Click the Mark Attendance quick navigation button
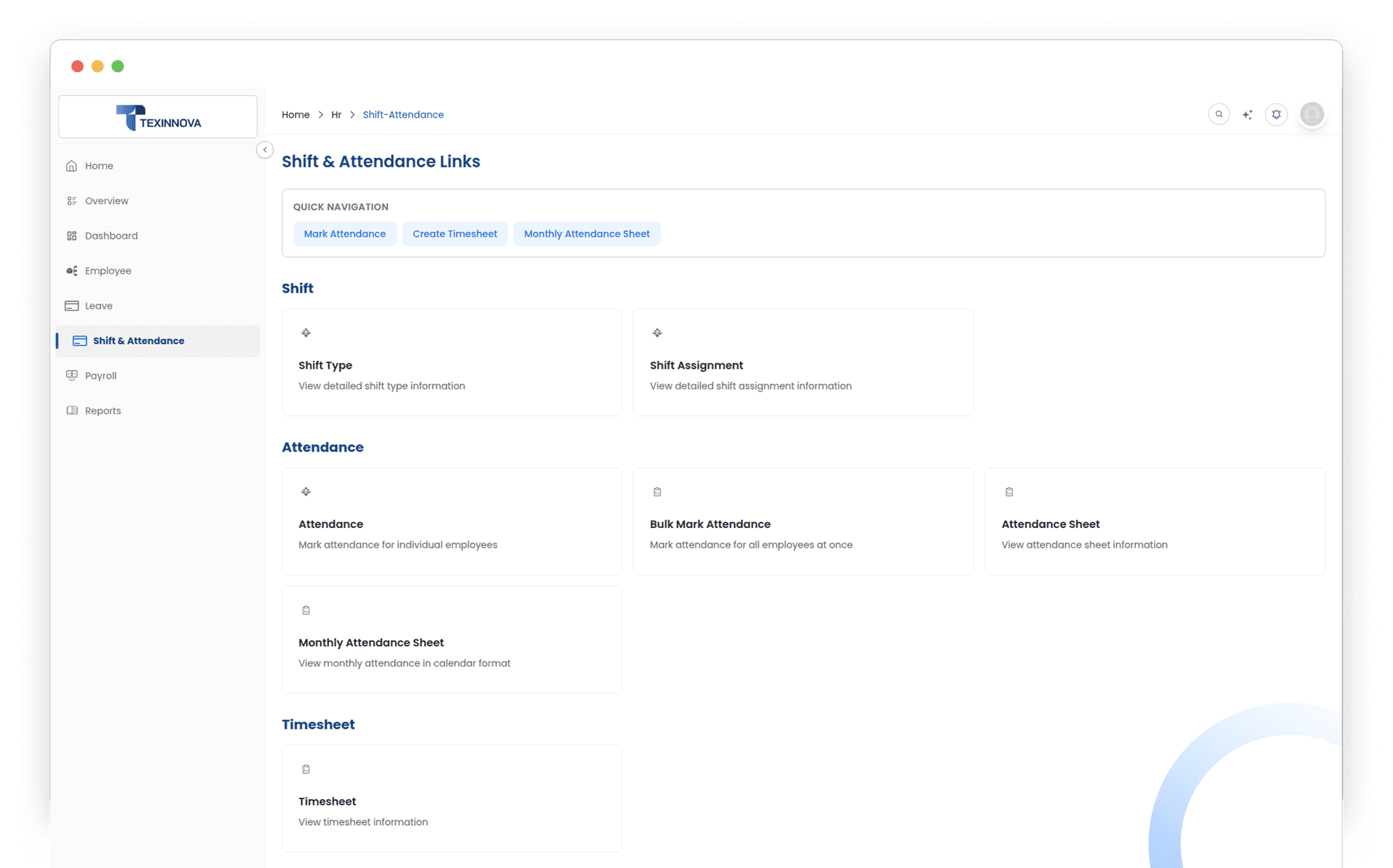The height and width of the screenshot is (868, 1393). point(345,233)
